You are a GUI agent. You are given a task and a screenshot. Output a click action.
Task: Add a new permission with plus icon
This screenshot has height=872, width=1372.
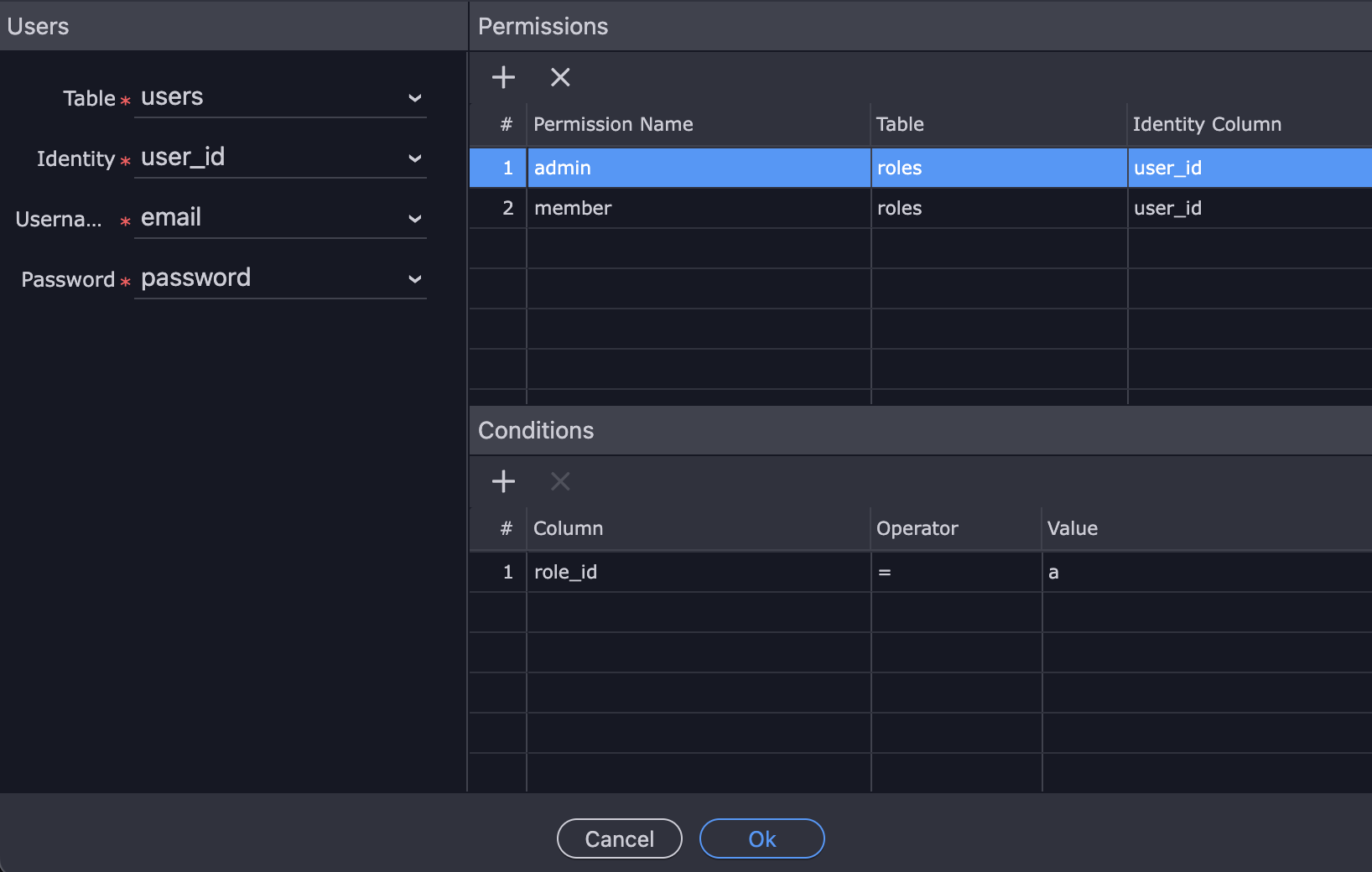503,77
